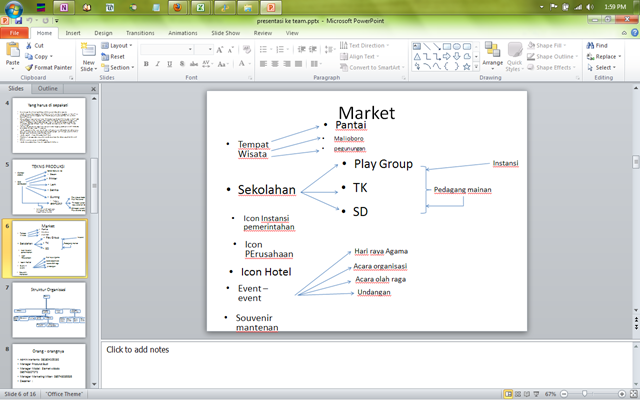Image resolution: width=640 pixels, height=400 pixels.
Task: Expand the shapes gallery More arrow
Action: [x=476, y=67]
